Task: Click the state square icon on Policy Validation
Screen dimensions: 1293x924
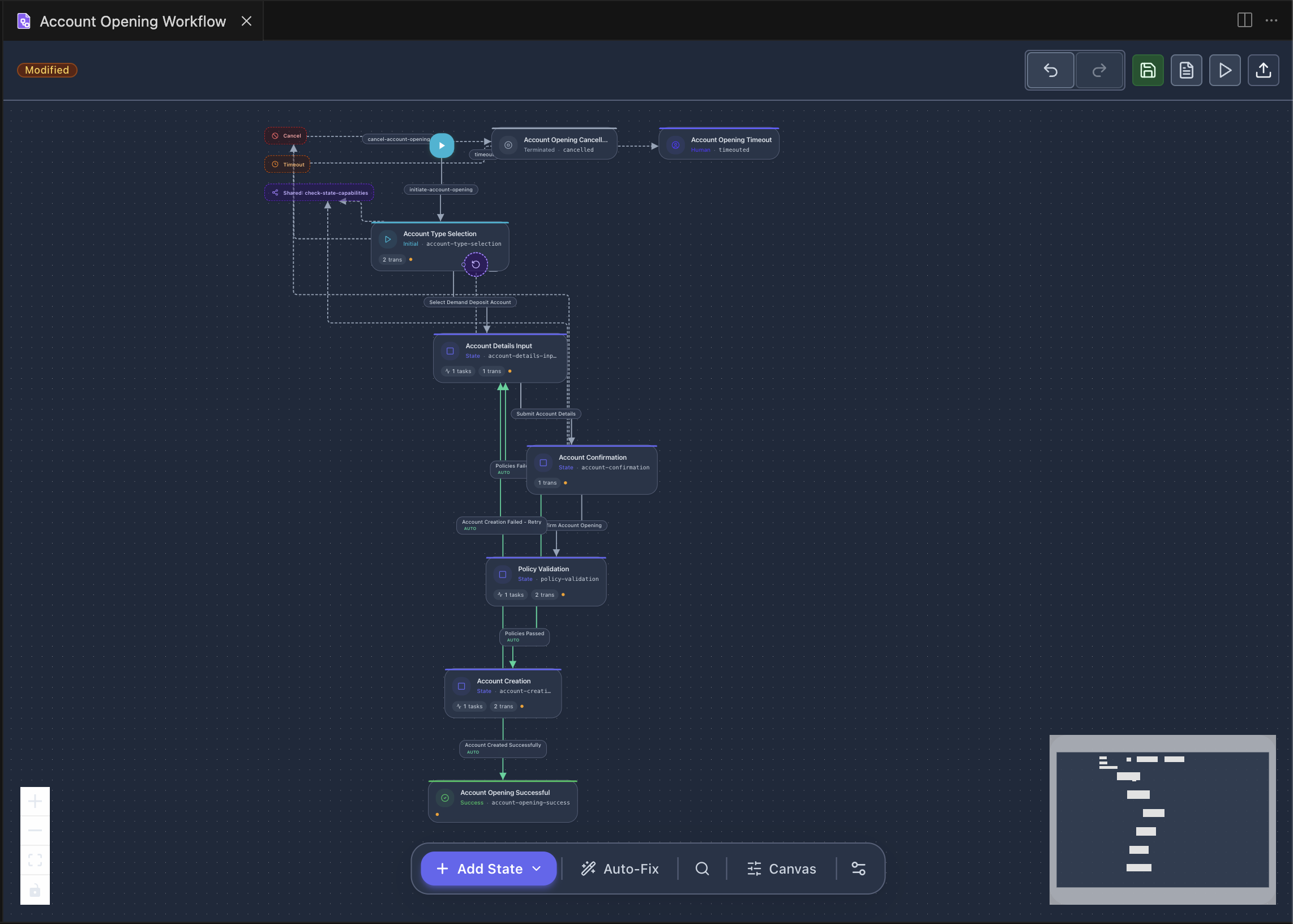Action: [502, 575]
